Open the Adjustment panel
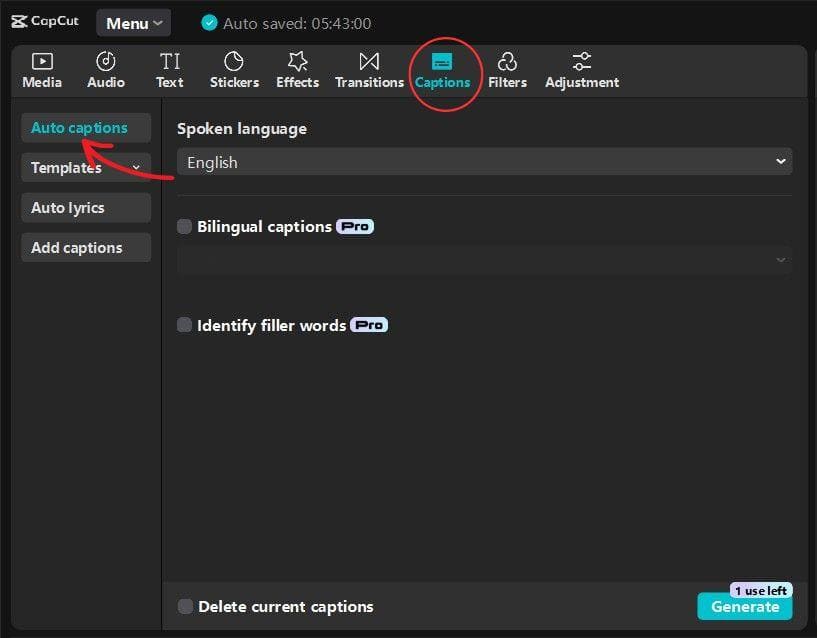Screen dimensions: 817x638 click(x=582, y=70)
